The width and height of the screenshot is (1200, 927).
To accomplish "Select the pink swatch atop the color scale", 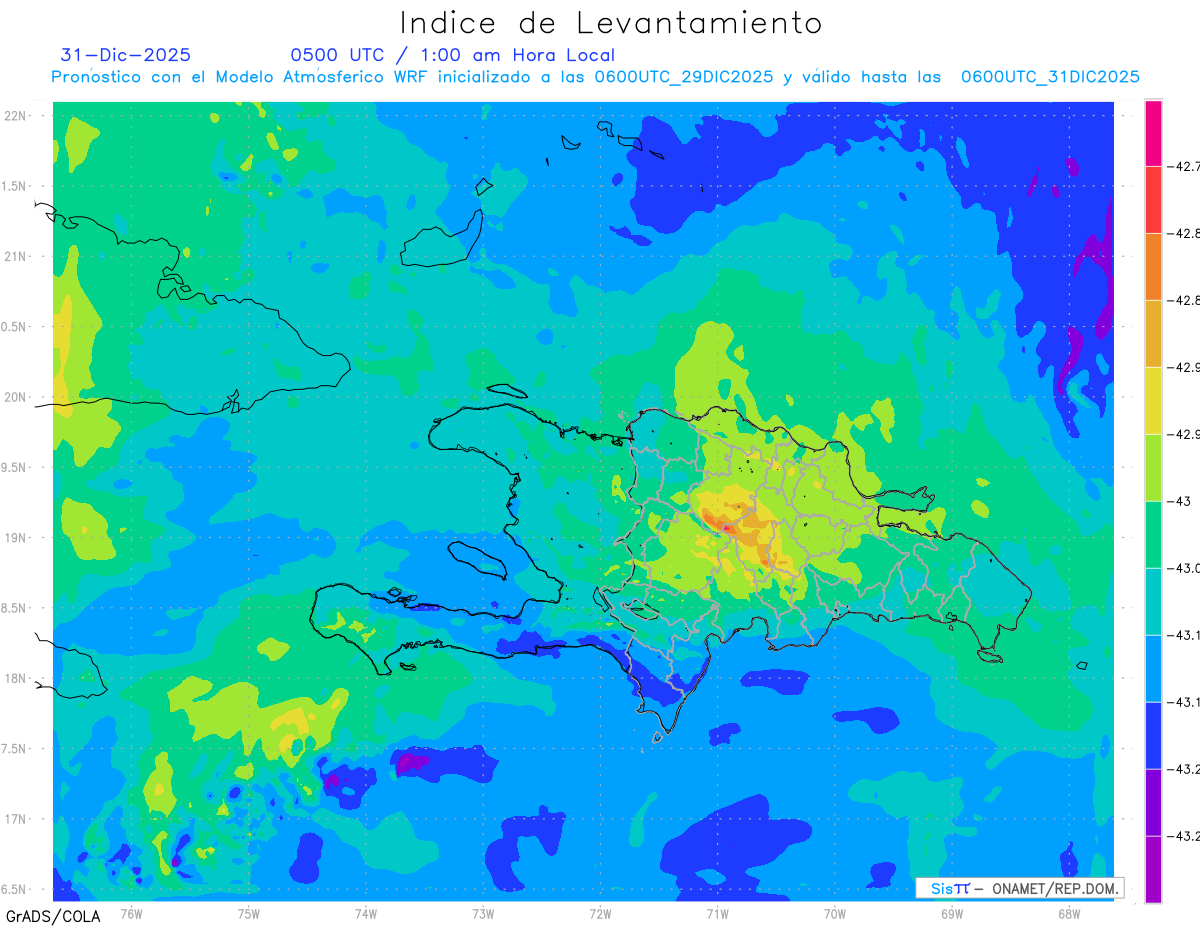I will (1153, 132).
